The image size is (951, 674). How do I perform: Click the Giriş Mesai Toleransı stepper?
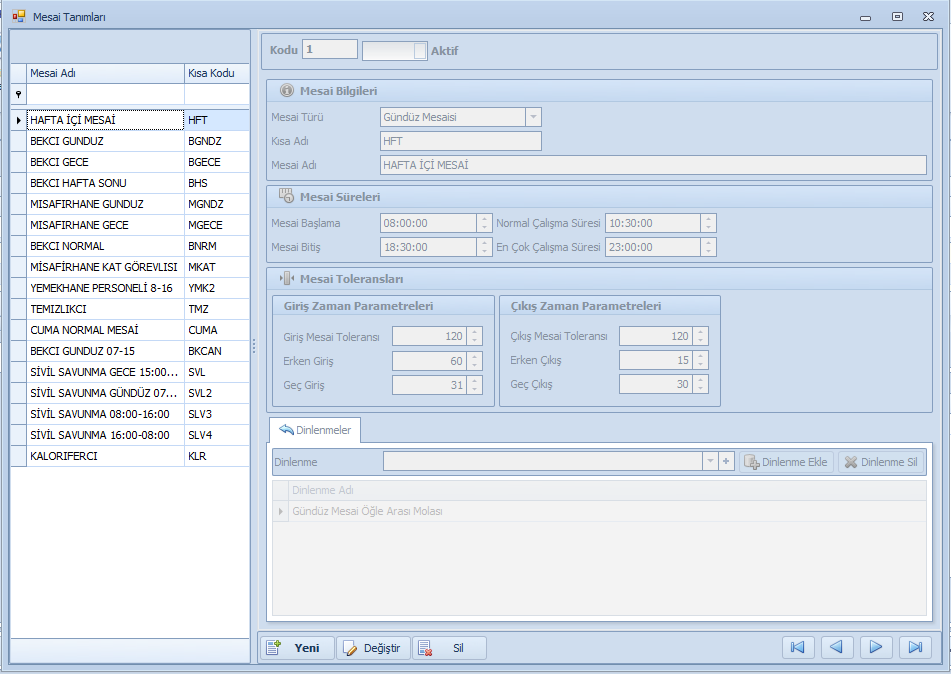pos(474,336)
